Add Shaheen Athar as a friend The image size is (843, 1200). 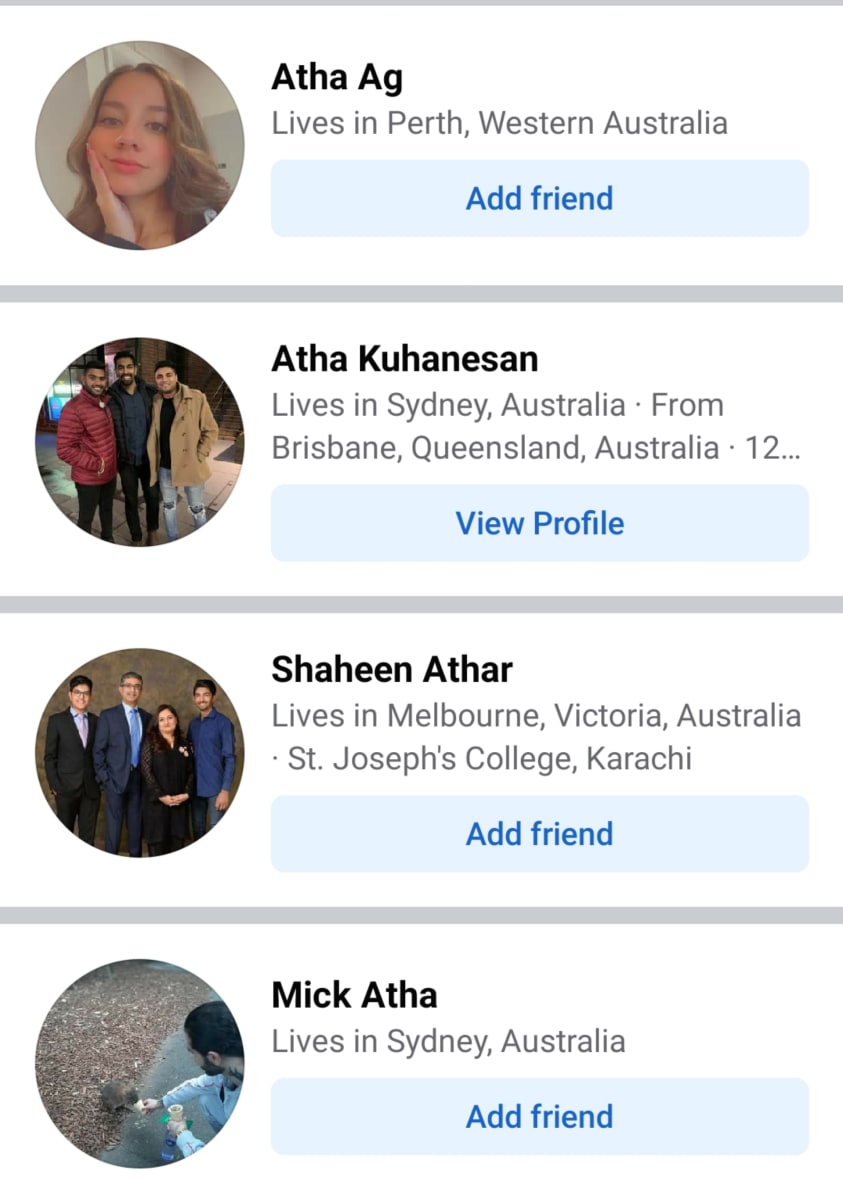tap(540, 834)
